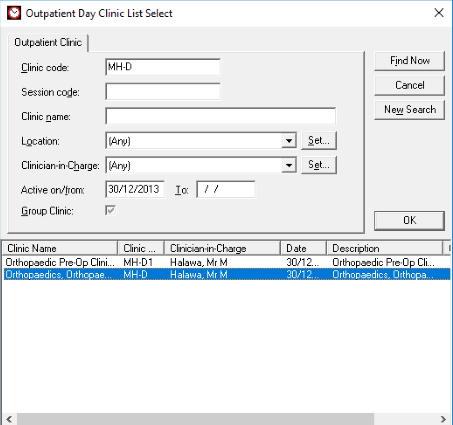Open the Set button next to Location
The width and height of the screenshot is (453, 425).
click(319, 141)
